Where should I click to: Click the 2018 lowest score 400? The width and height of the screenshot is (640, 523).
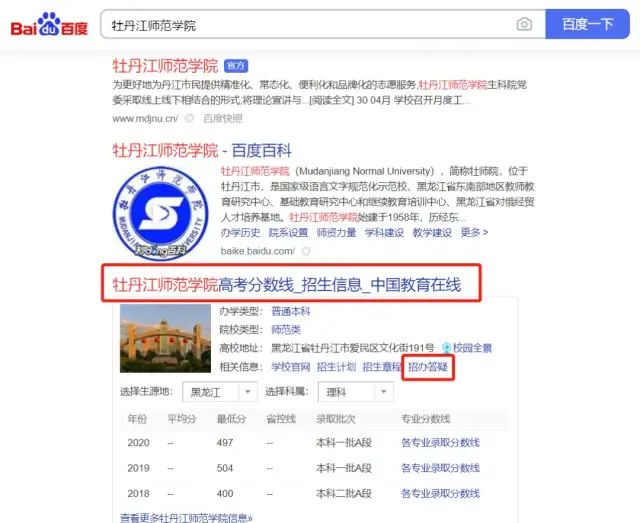point(225,493)
